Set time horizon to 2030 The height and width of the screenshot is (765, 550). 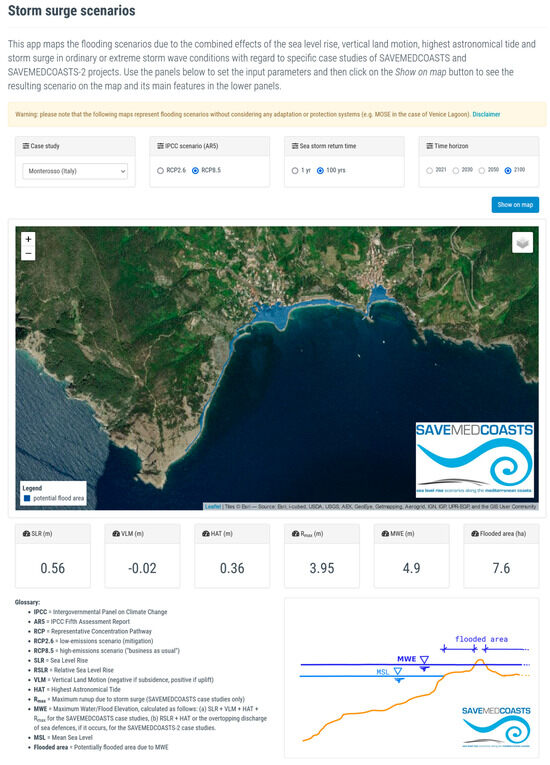click(456, 171)
